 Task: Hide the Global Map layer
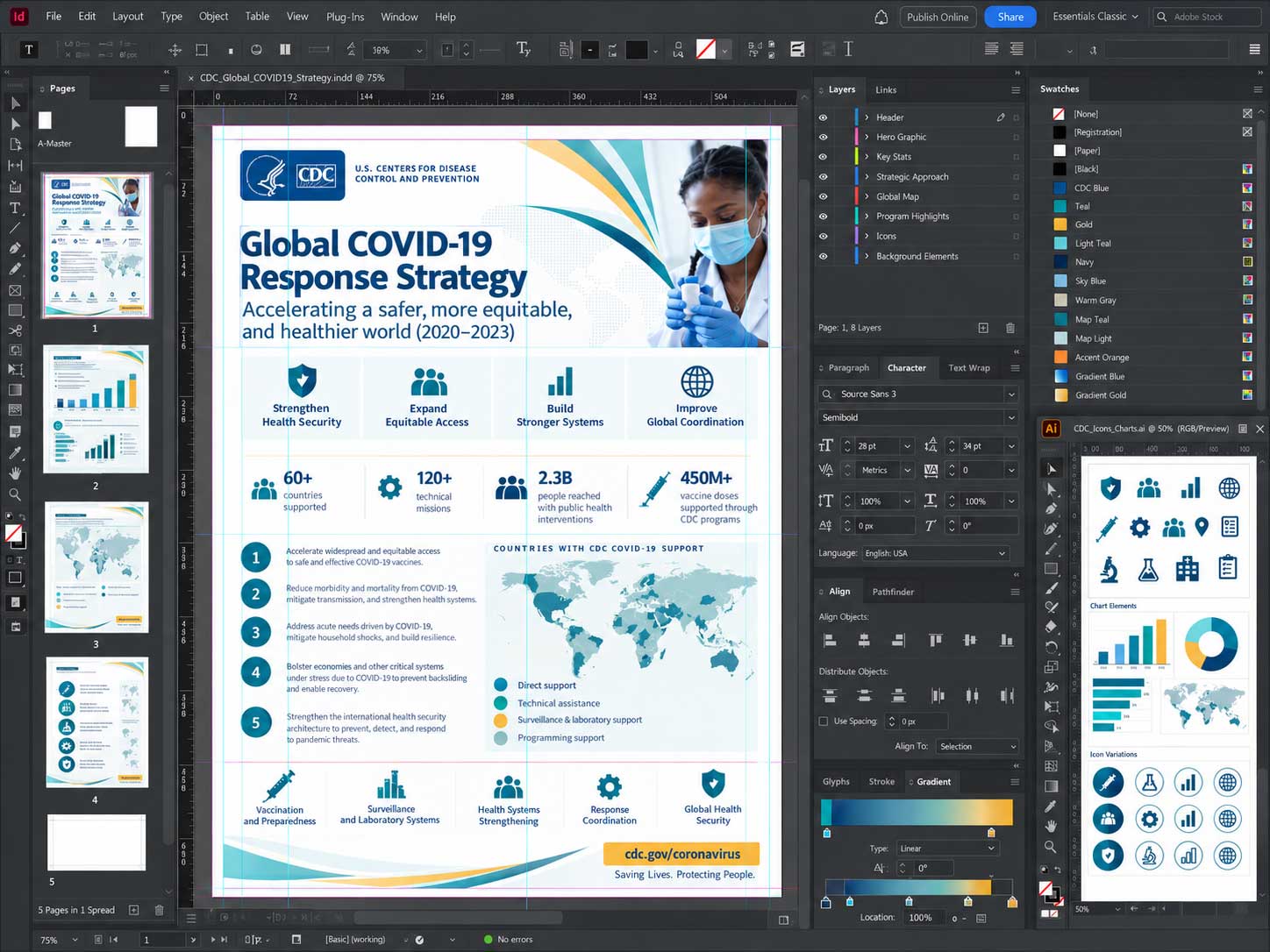[823, 196]
